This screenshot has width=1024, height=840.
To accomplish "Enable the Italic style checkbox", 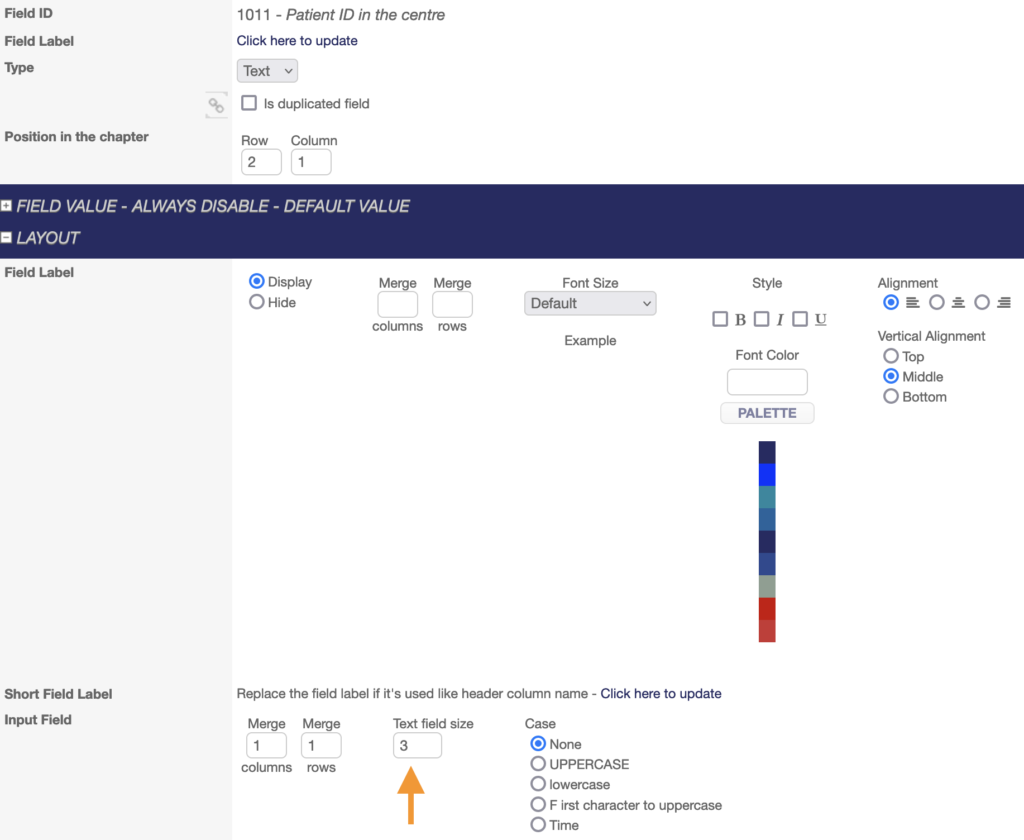I will [x=761, y=319].
